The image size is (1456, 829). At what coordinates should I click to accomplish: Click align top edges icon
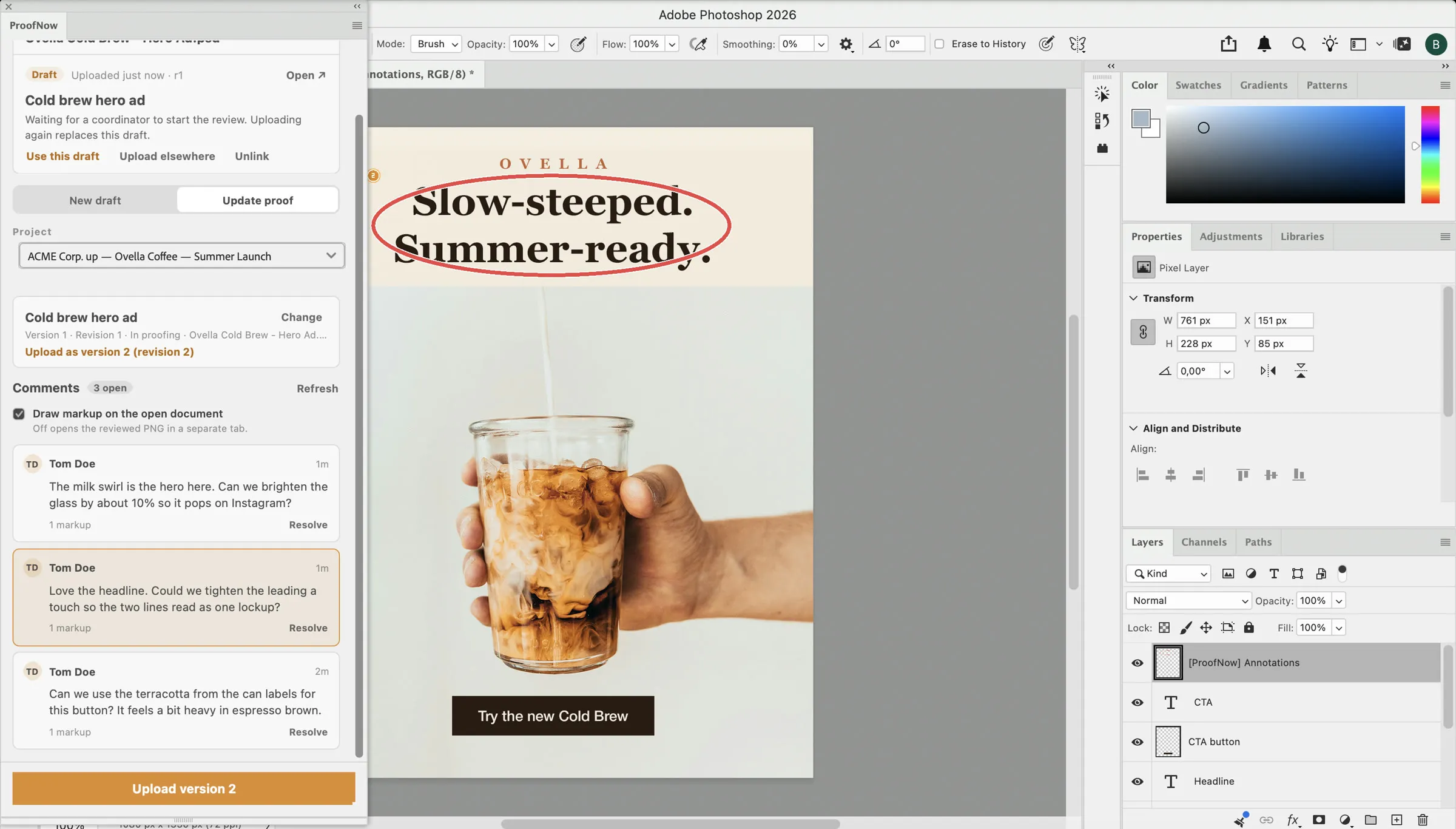point(1242,475)
